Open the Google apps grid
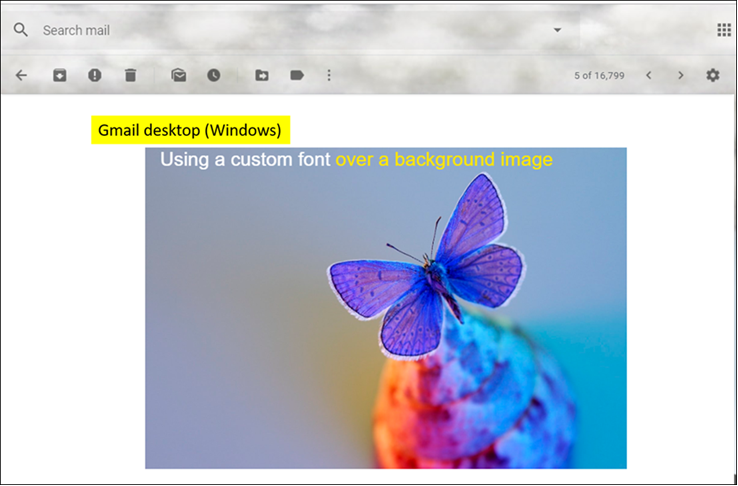 click(x=724, y=30)
